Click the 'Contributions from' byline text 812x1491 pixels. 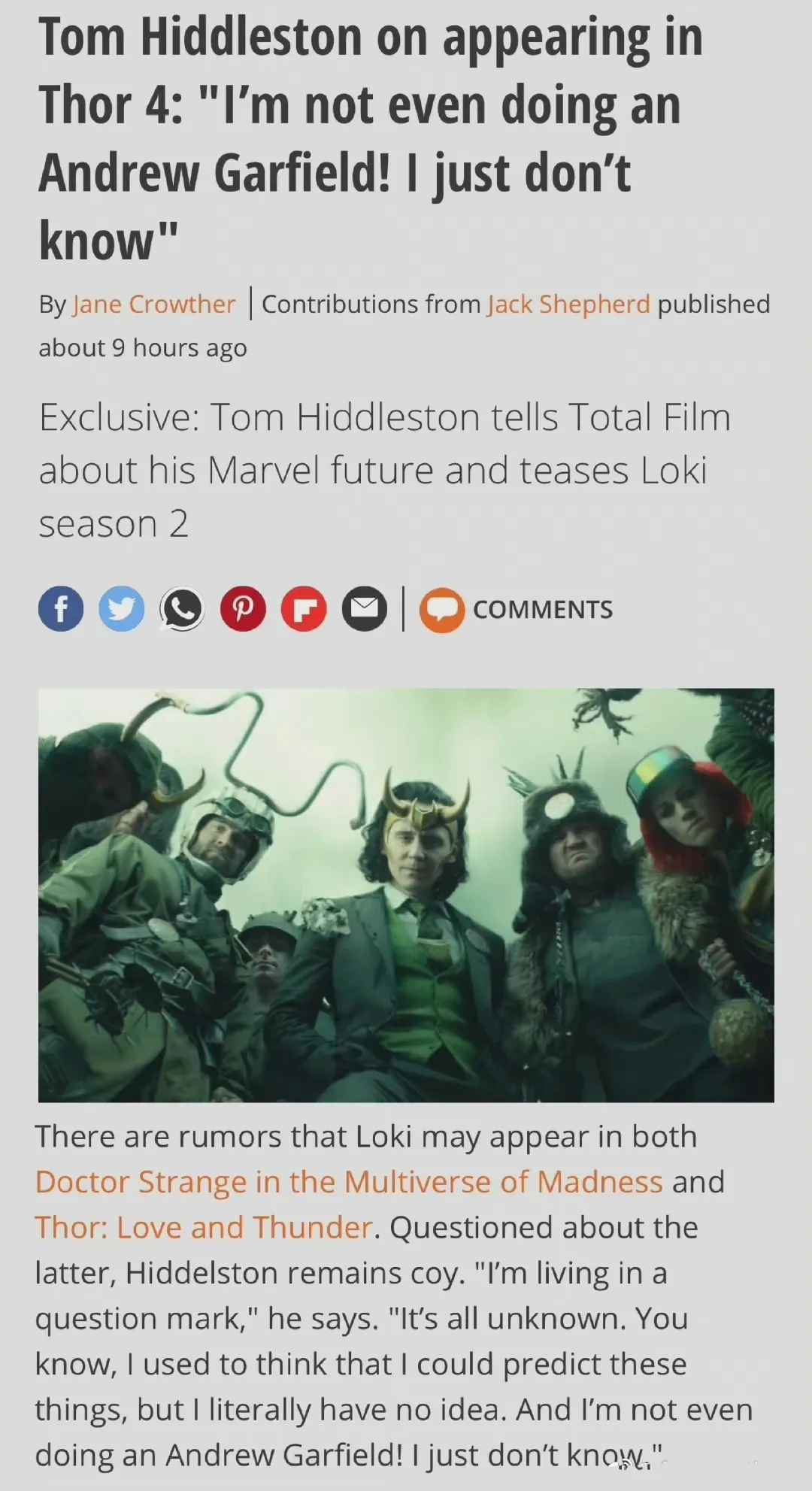pyautogui.click(x=371, y=305)
